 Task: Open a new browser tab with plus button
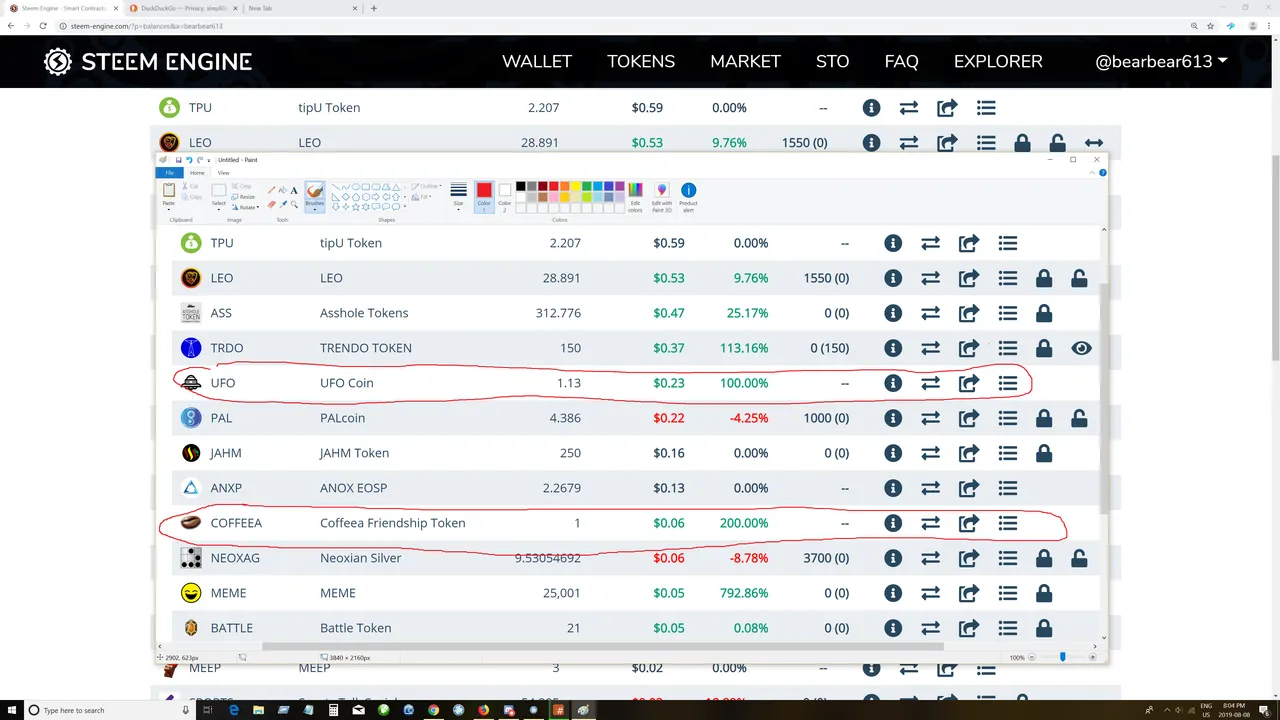click(x=374, y=8)
